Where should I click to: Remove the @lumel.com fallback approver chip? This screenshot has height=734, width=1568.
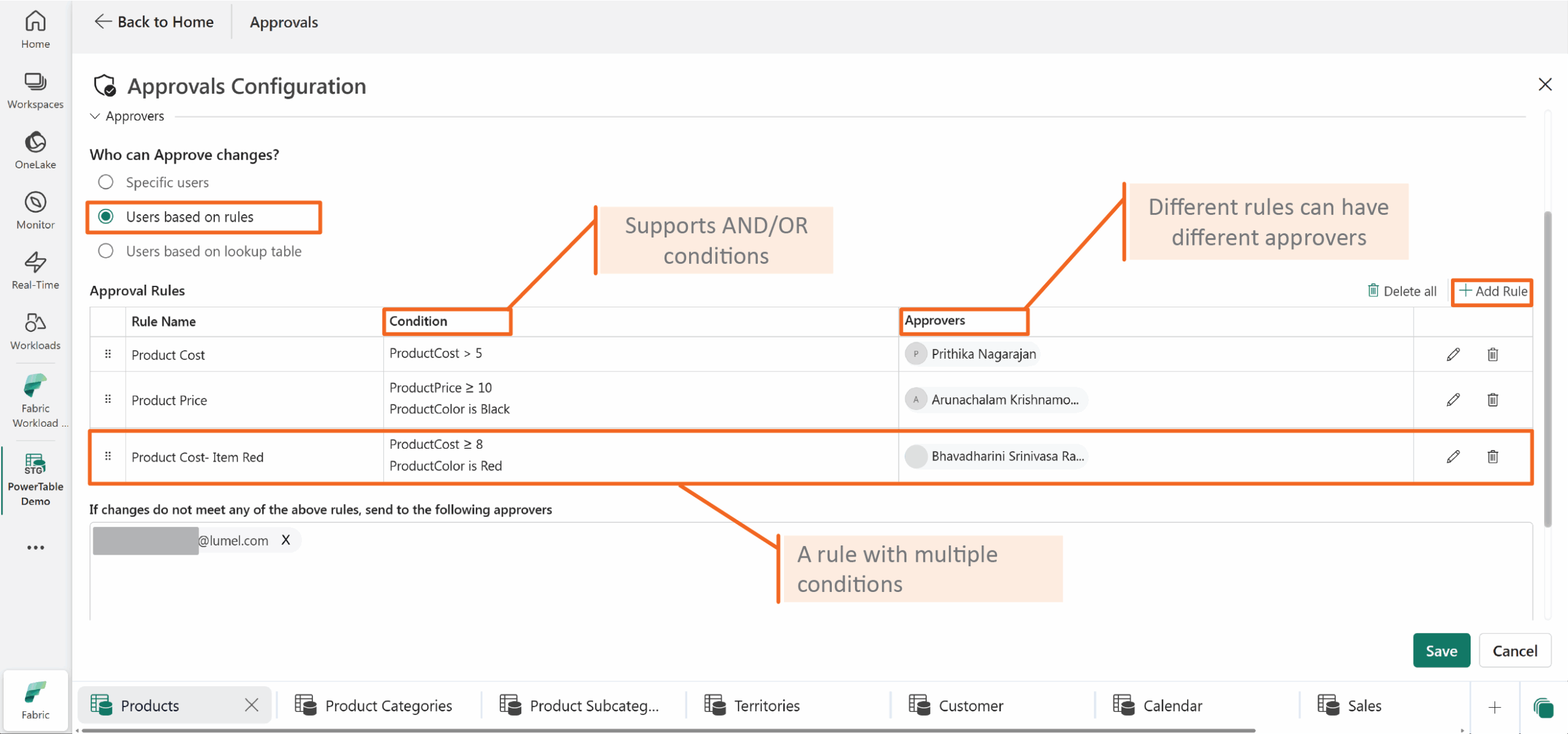[x=285, y=540]
